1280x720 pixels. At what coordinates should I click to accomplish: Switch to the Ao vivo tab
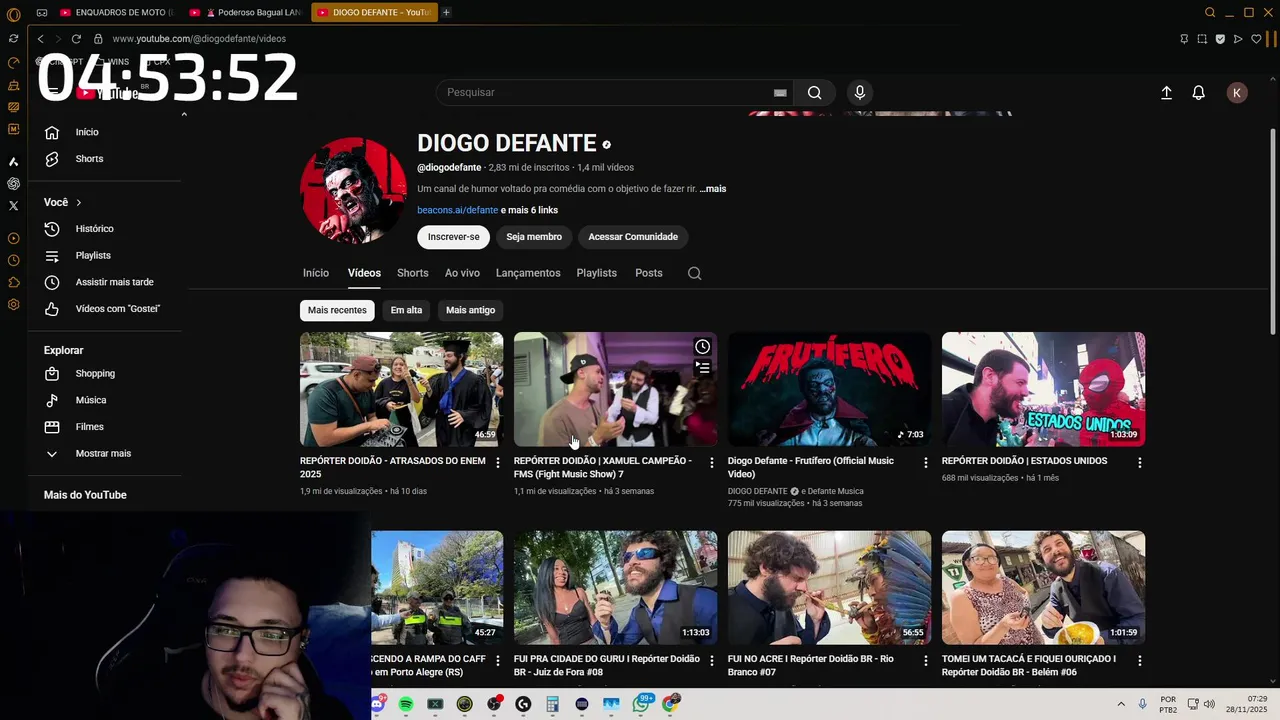click(x=462, y=273)
